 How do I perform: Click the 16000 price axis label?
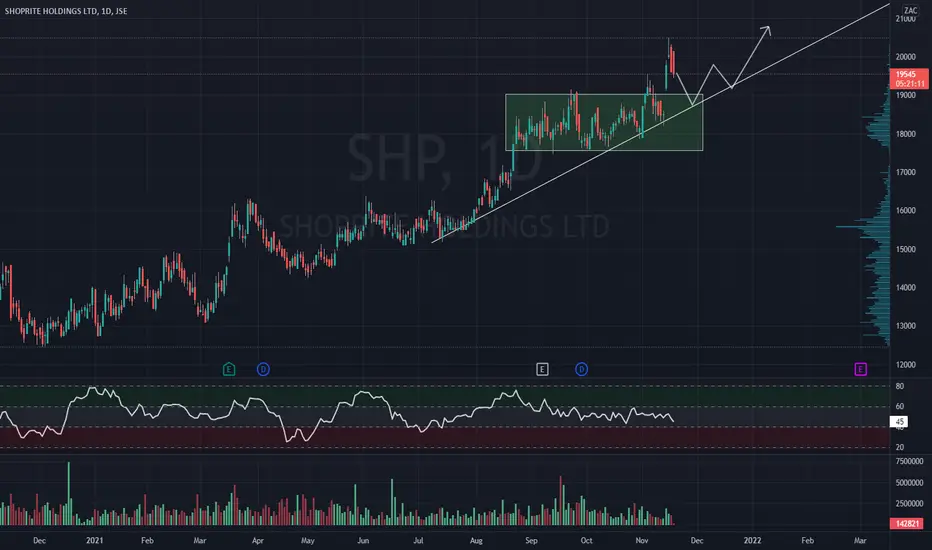pos(906,210)
